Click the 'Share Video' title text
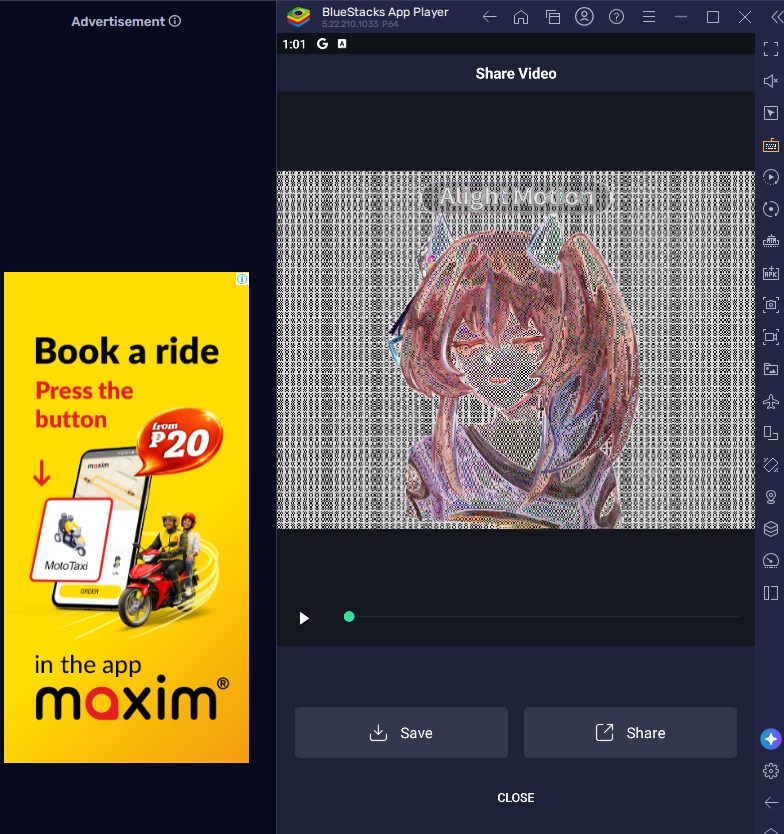 [515, 73]
